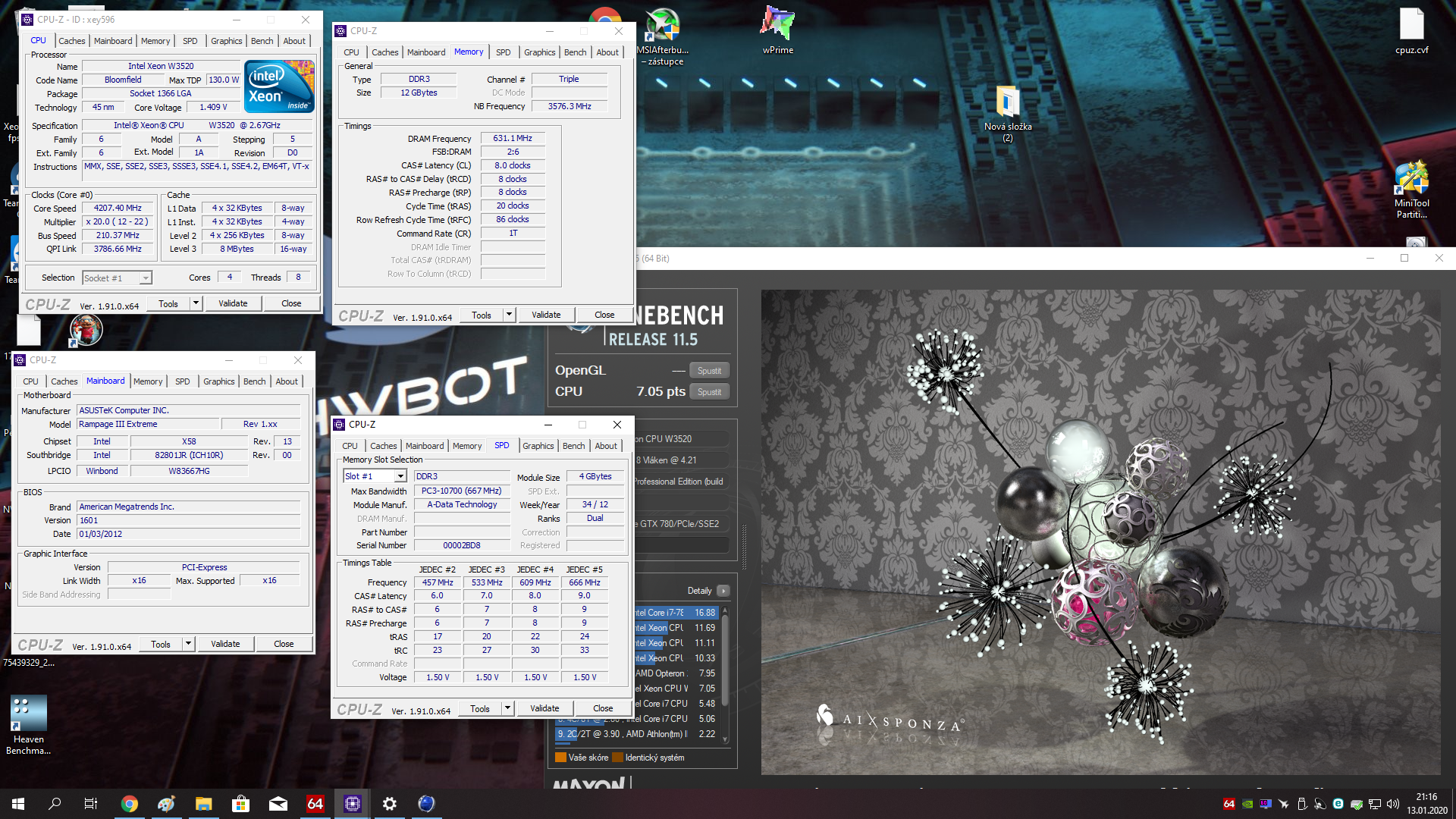Open About tab in CPU-Z SPD window
This screenshot has height=819, width=1456.
[x=605, y=446]
